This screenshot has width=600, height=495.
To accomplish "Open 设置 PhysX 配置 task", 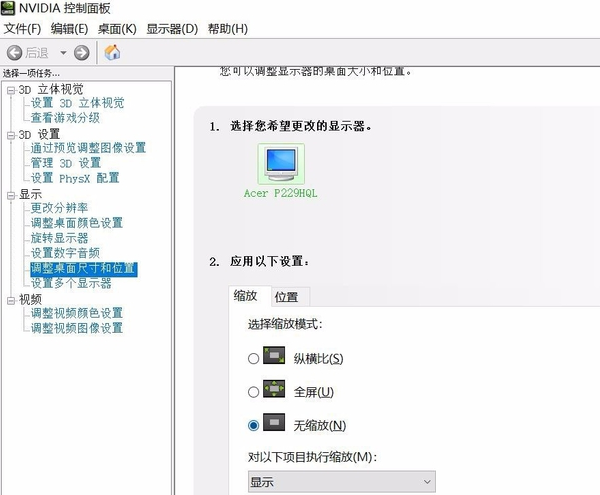I will coord(75,178).
